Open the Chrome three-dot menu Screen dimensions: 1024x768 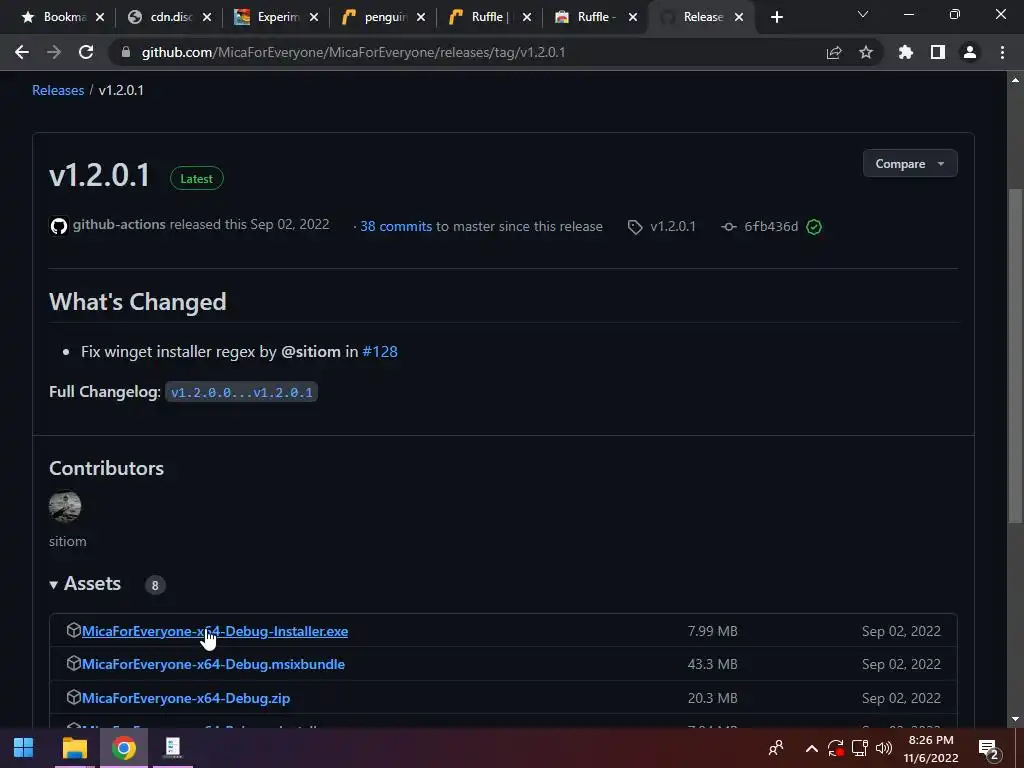coord(1002,52)
